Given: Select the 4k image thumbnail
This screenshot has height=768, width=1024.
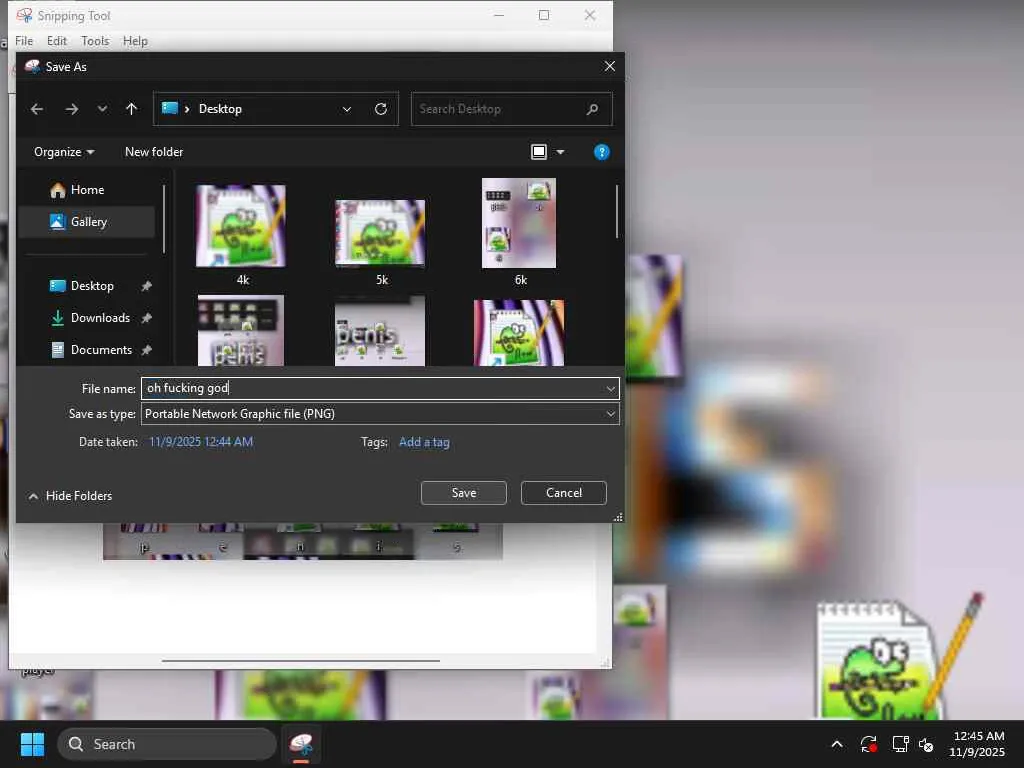Looking at the screenshot, I should 241,226.
